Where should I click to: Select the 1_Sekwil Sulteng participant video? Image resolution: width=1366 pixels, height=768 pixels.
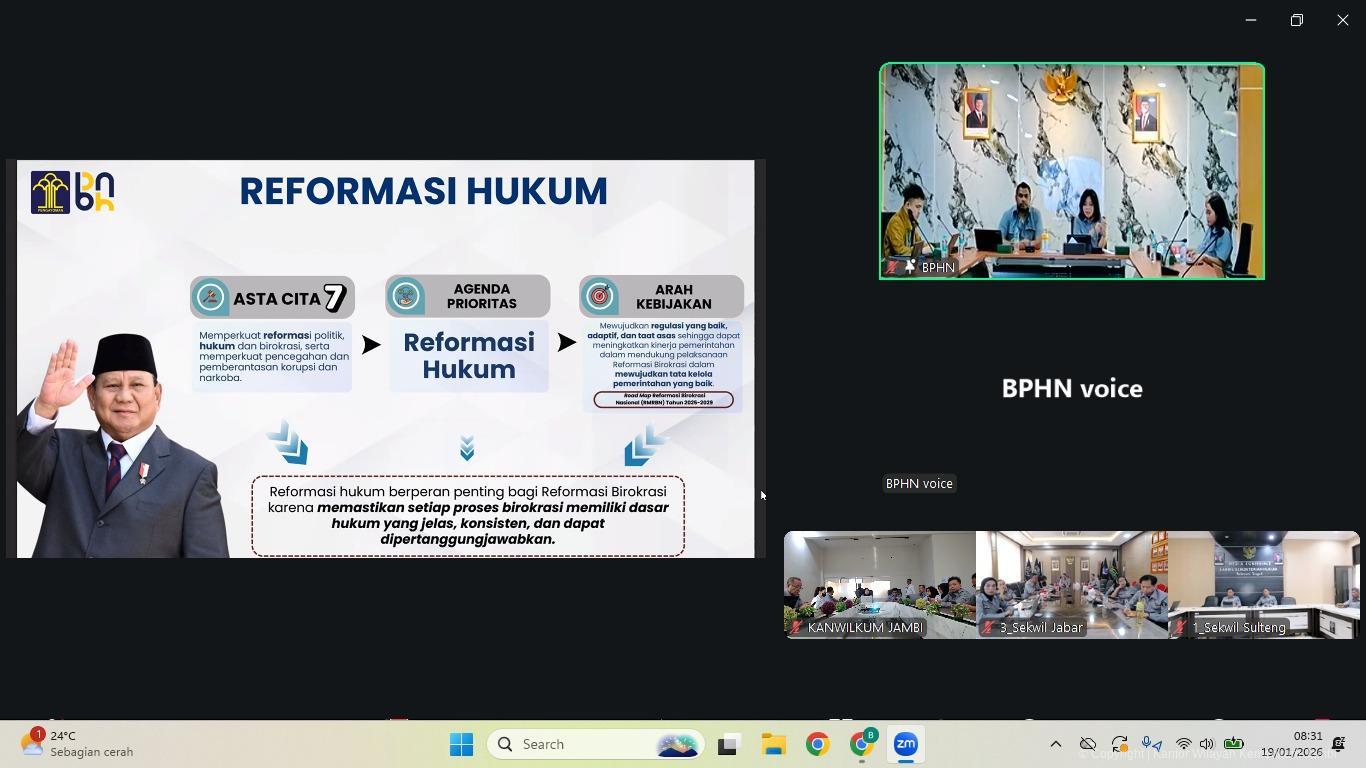click(x=1264, y=584)
